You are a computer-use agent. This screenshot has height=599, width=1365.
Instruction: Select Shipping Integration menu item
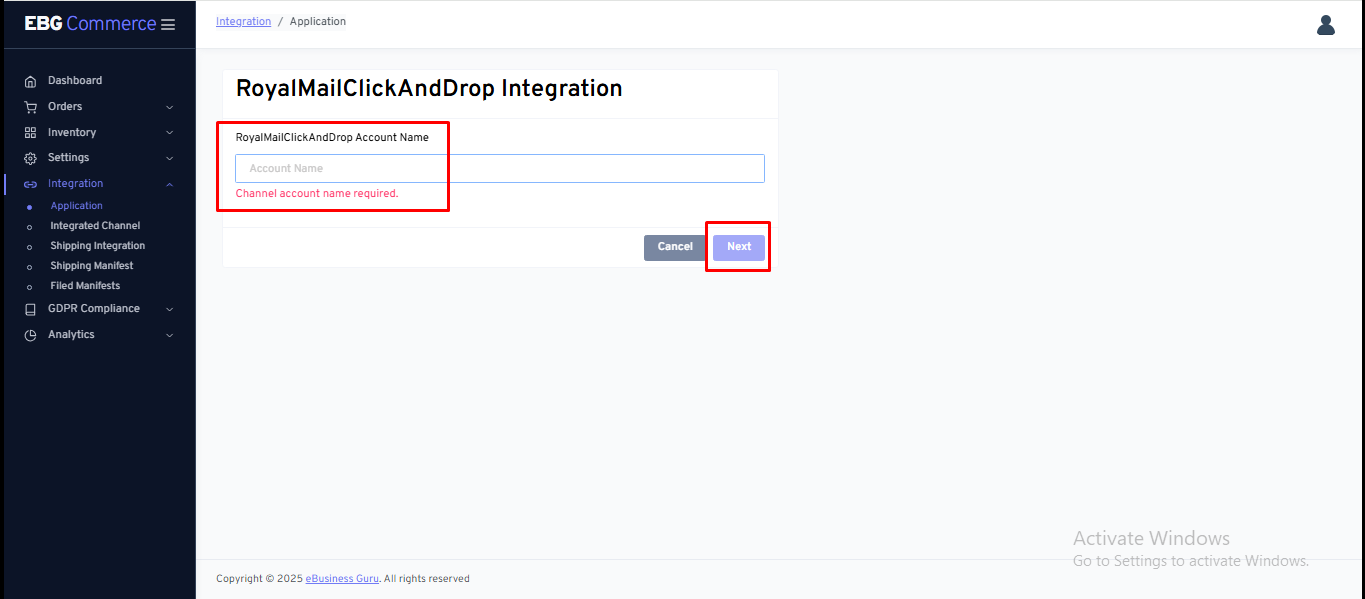(x=97, y=246)
